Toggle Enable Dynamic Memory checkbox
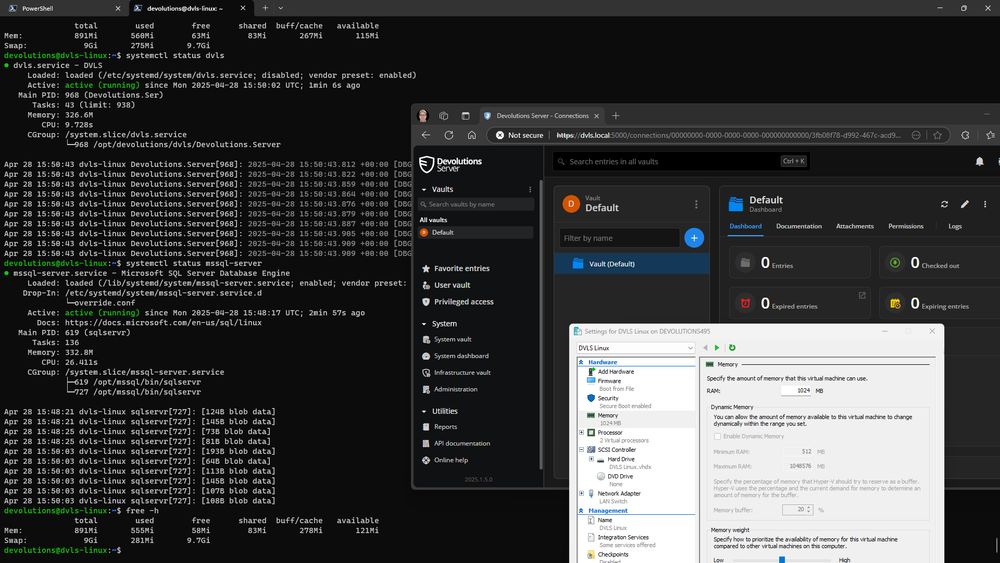The height and width of the screenshot is (563, 1000). 717,436
